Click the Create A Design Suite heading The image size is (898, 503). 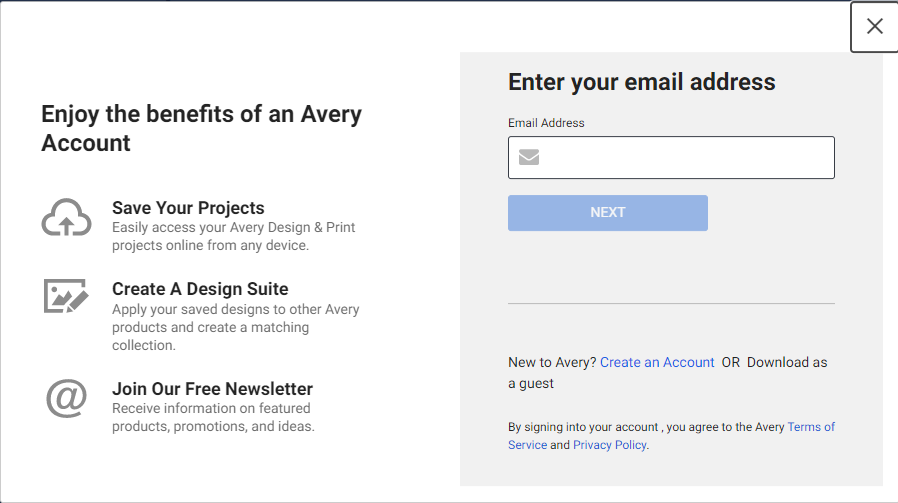(x=200, y=289)
